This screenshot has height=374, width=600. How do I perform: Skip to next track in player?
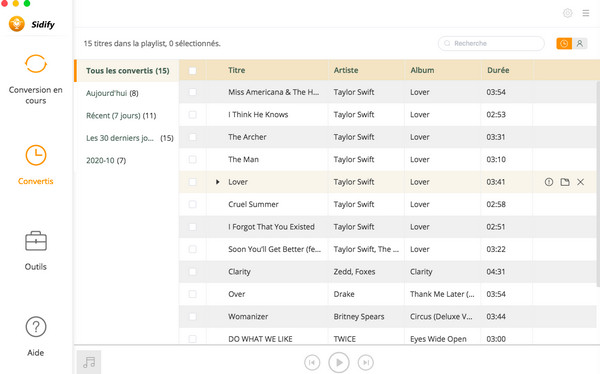click(x=366, y=362)
